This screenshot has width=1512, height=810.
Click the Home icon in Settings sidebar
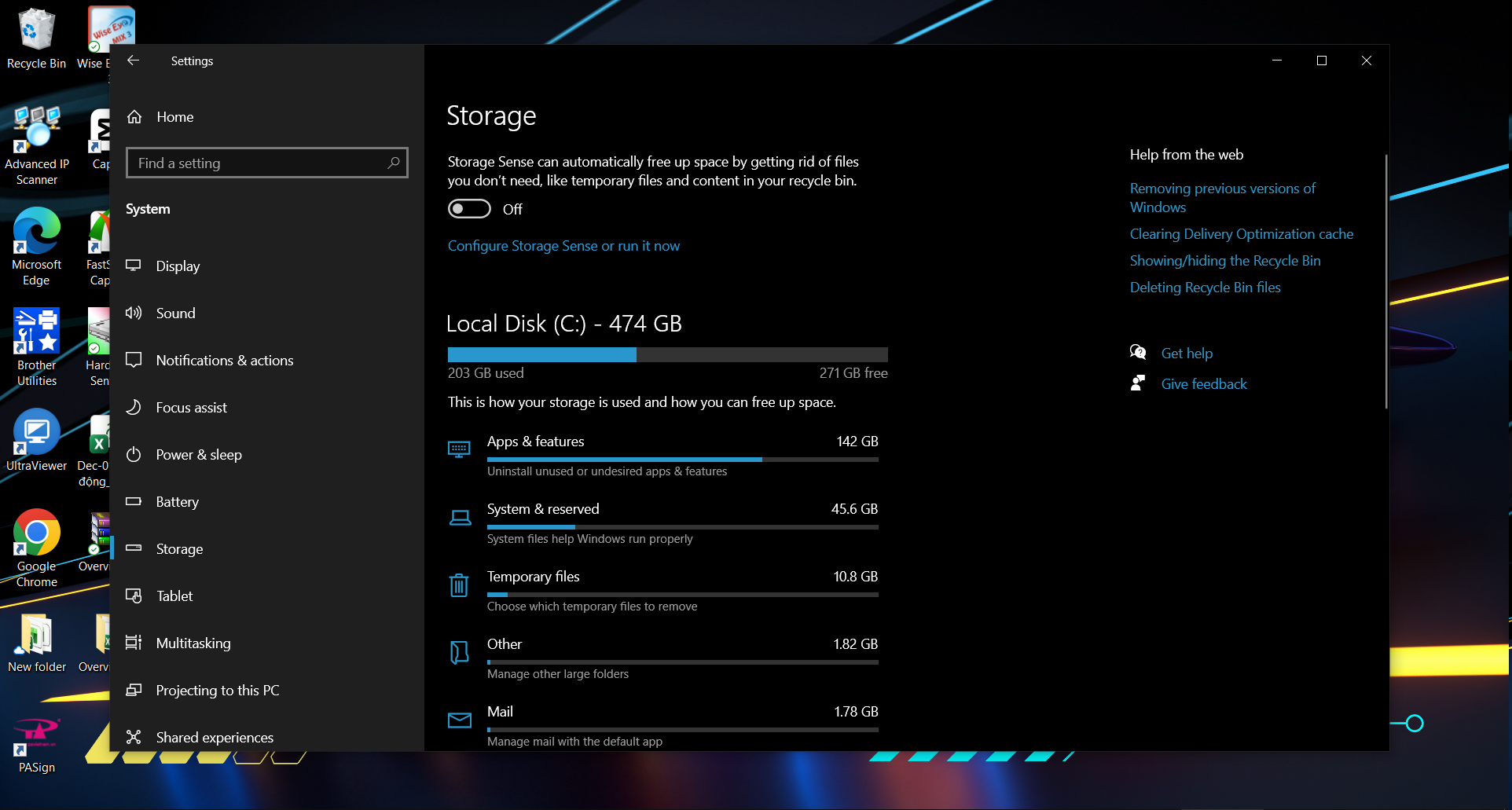pyautogui.click(x=134, y=117)
